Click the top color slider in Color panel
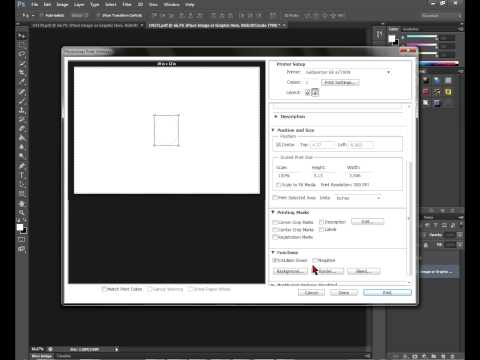Viewport: 480px width, 360px height. pos(421,36)
